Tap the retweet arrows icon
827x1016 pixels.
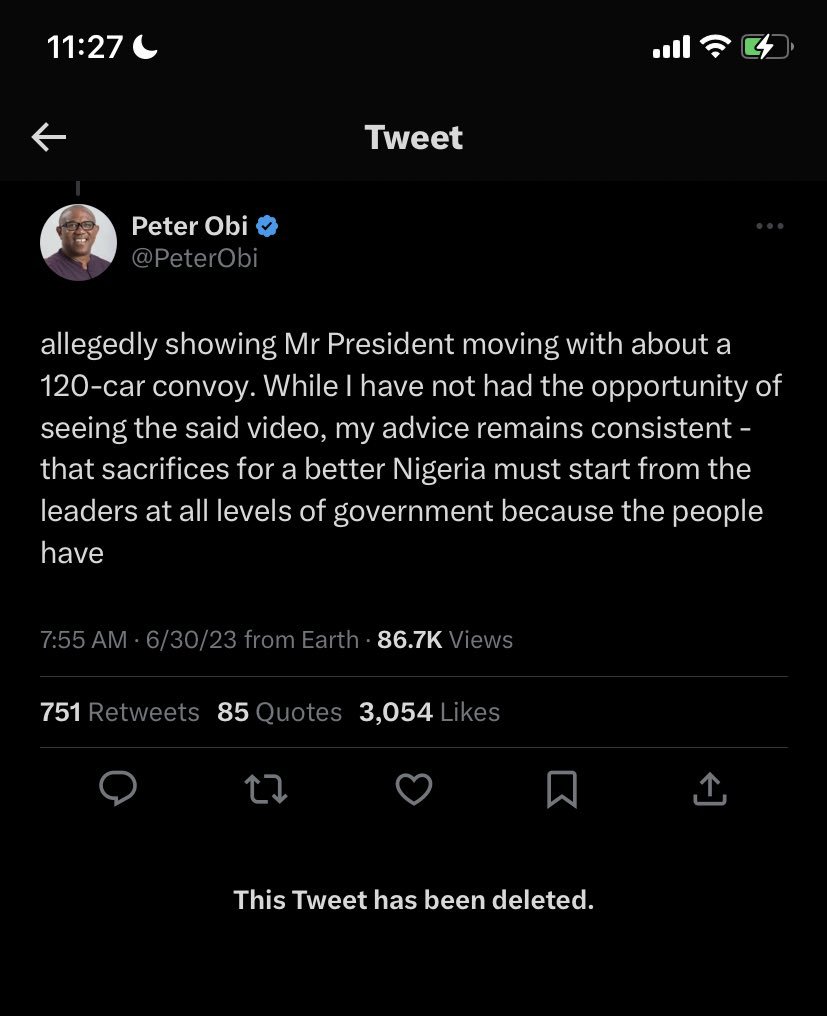(x=267, y=791)
